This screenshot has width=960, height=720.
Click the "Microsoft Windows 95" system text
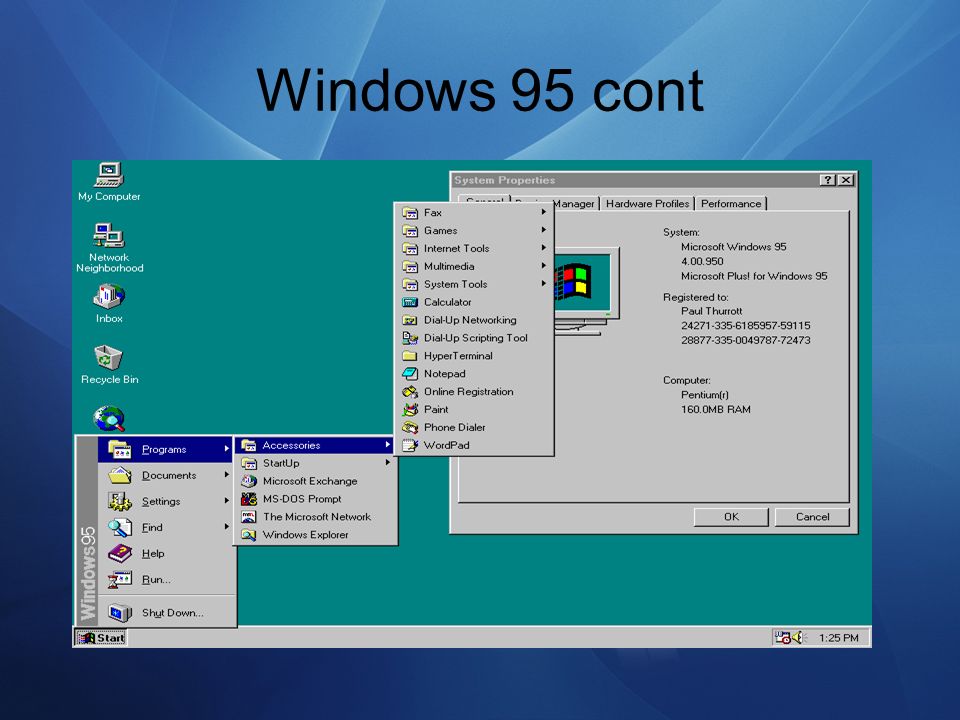(x=733, y=247)
